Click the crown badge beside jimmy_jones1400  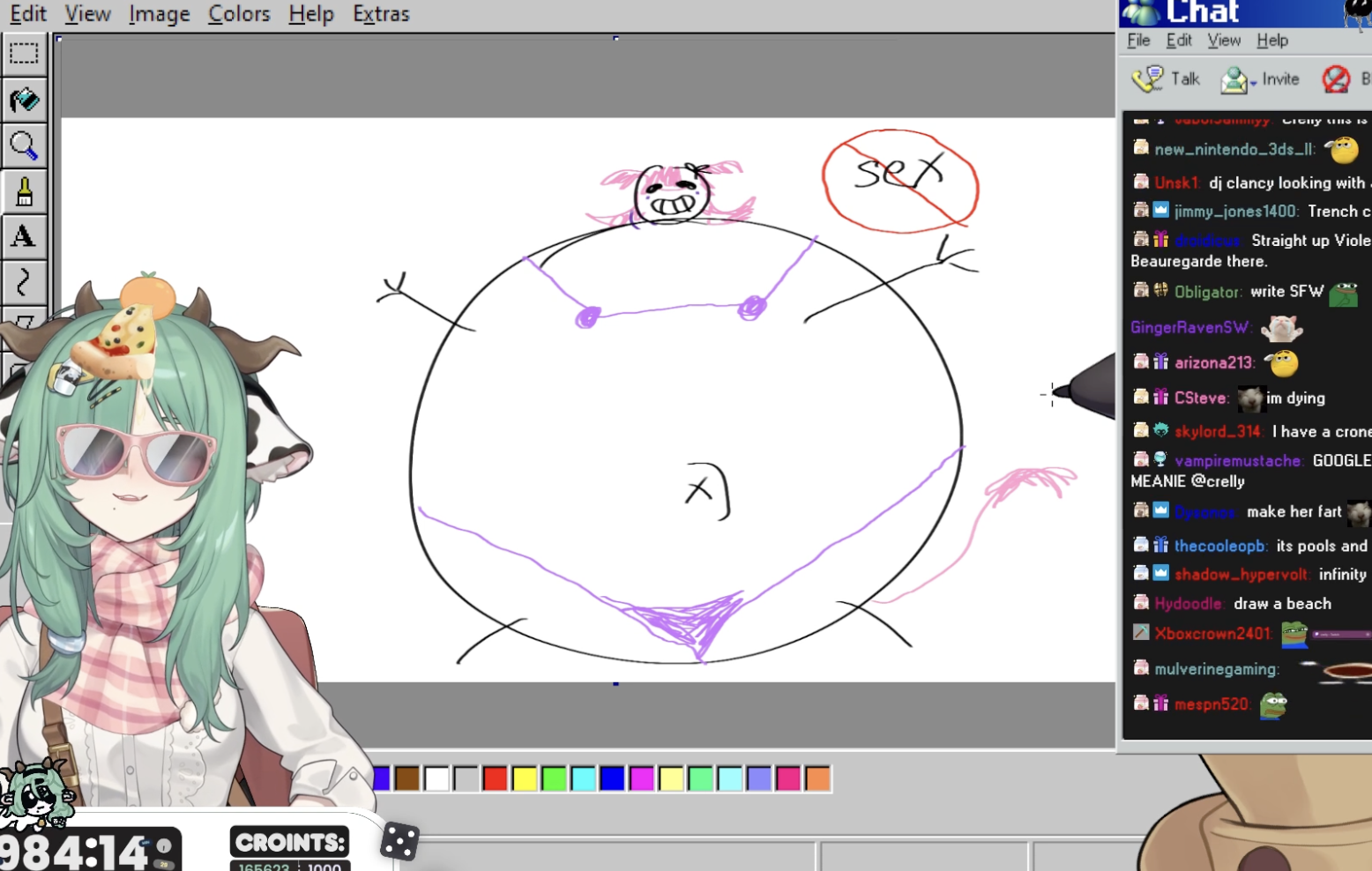click(x=1161, y=210)
